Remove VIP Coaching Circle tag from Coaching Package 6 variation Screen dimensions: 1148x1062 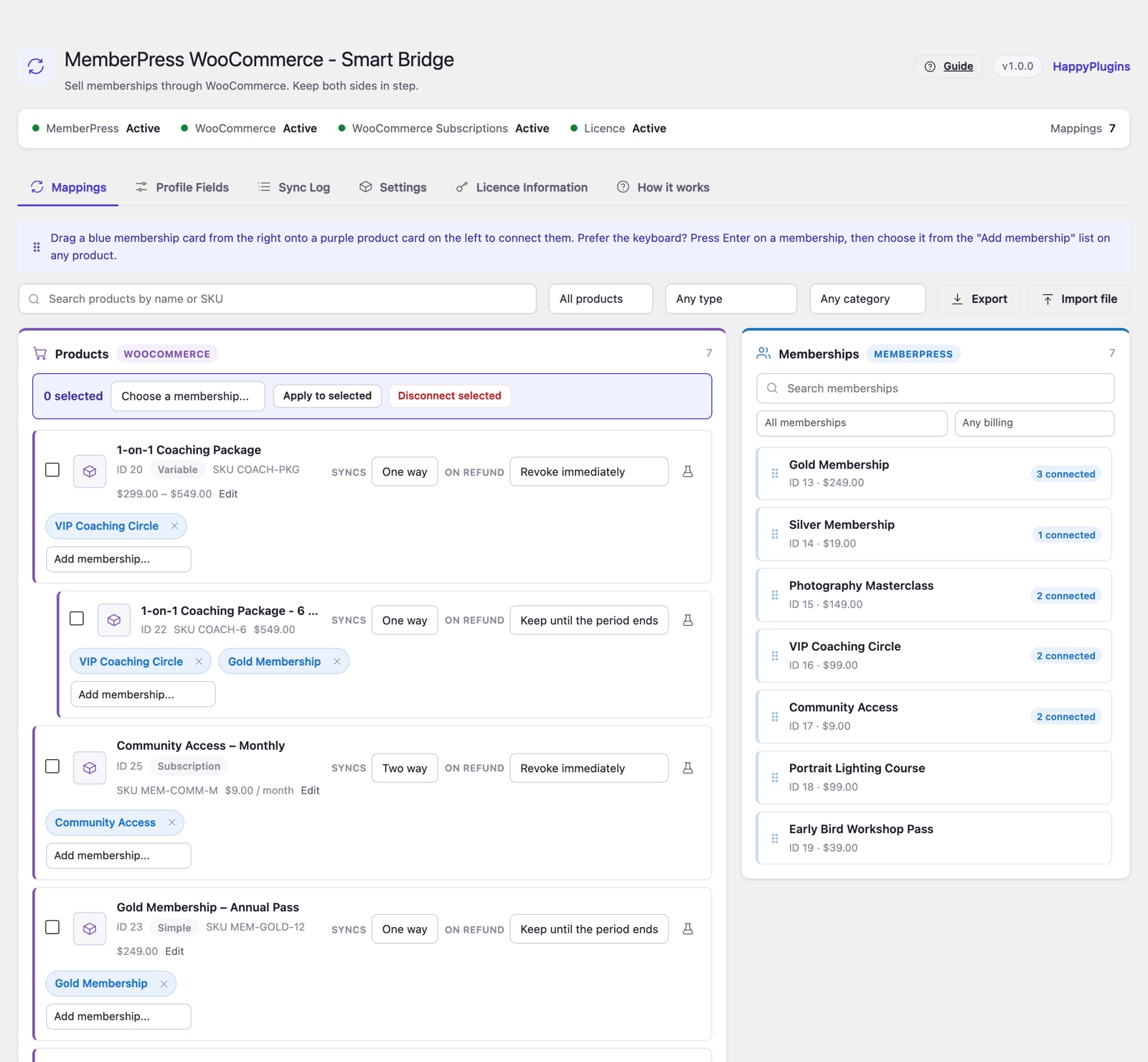[199, 662]
